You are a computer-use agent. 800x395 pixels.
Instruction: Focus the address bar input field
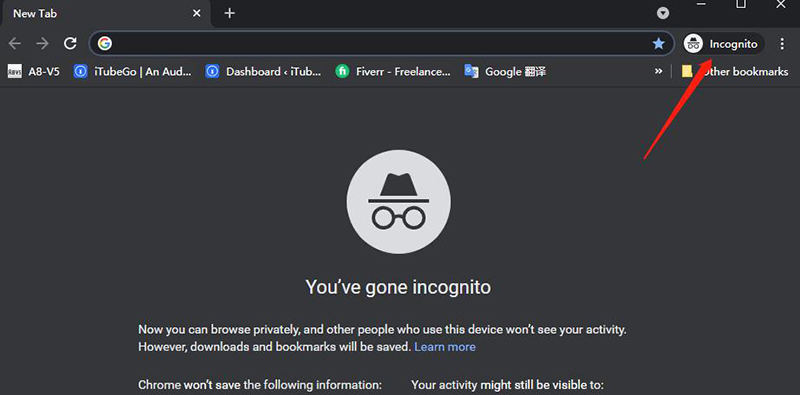[380, 44]
